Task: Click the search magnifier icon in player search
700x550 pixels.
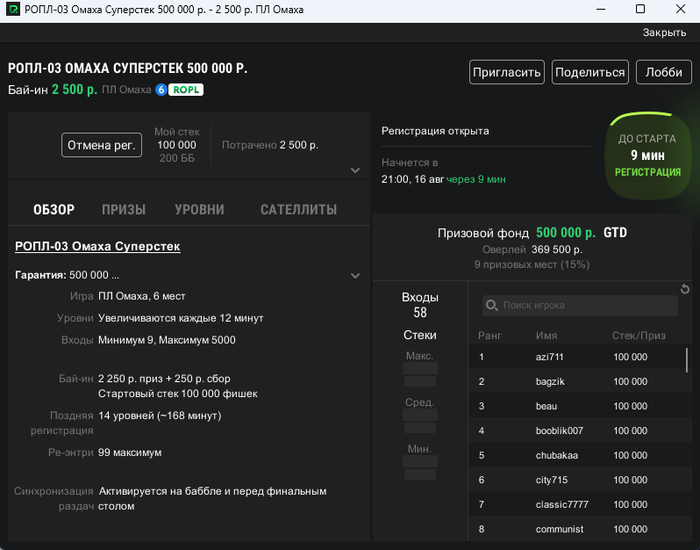Action: [492, 305]
